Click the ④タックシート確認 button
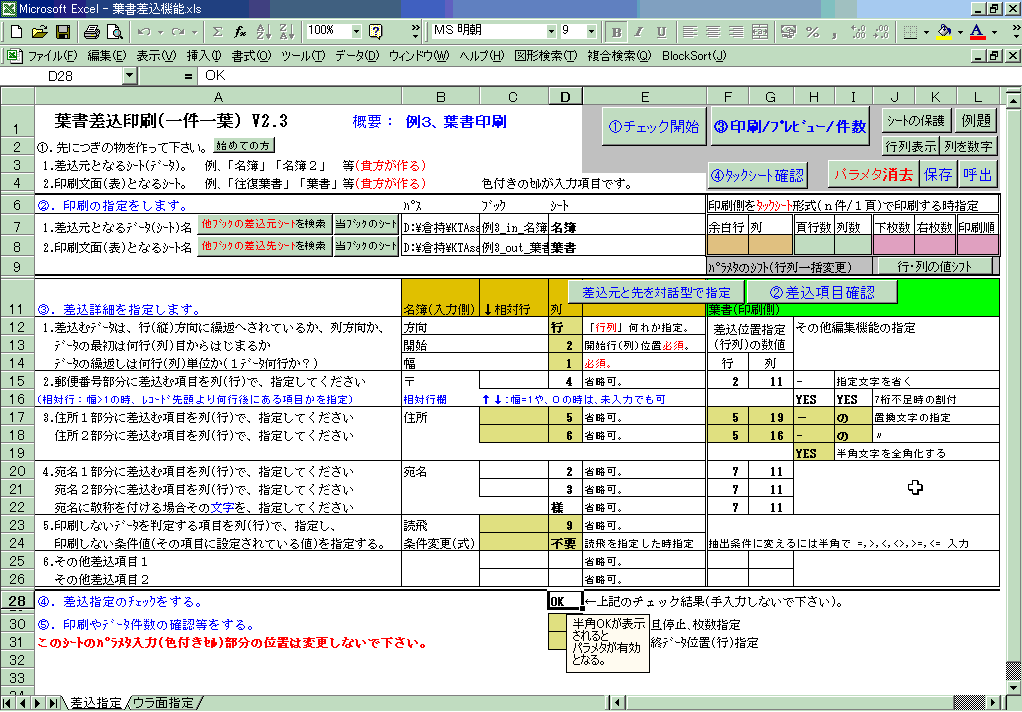 pos(757,175)
